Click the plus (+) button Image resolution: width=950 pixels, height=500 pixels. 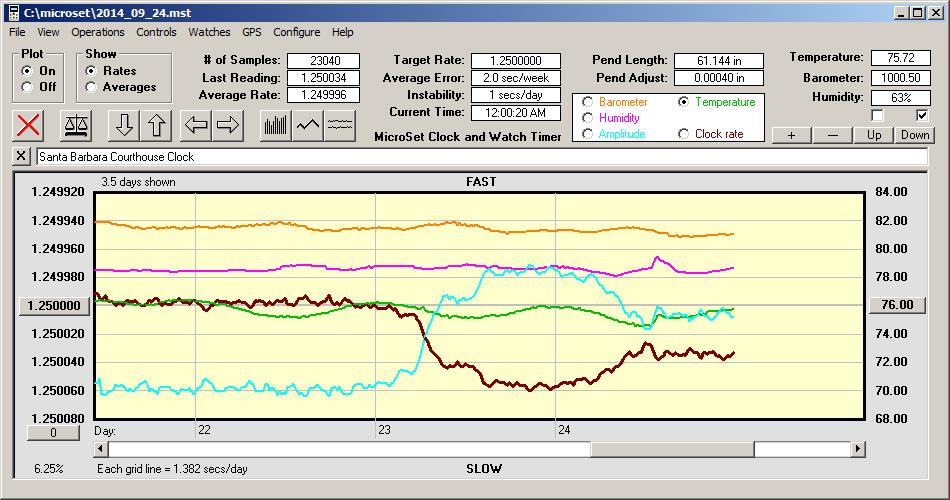791,135
